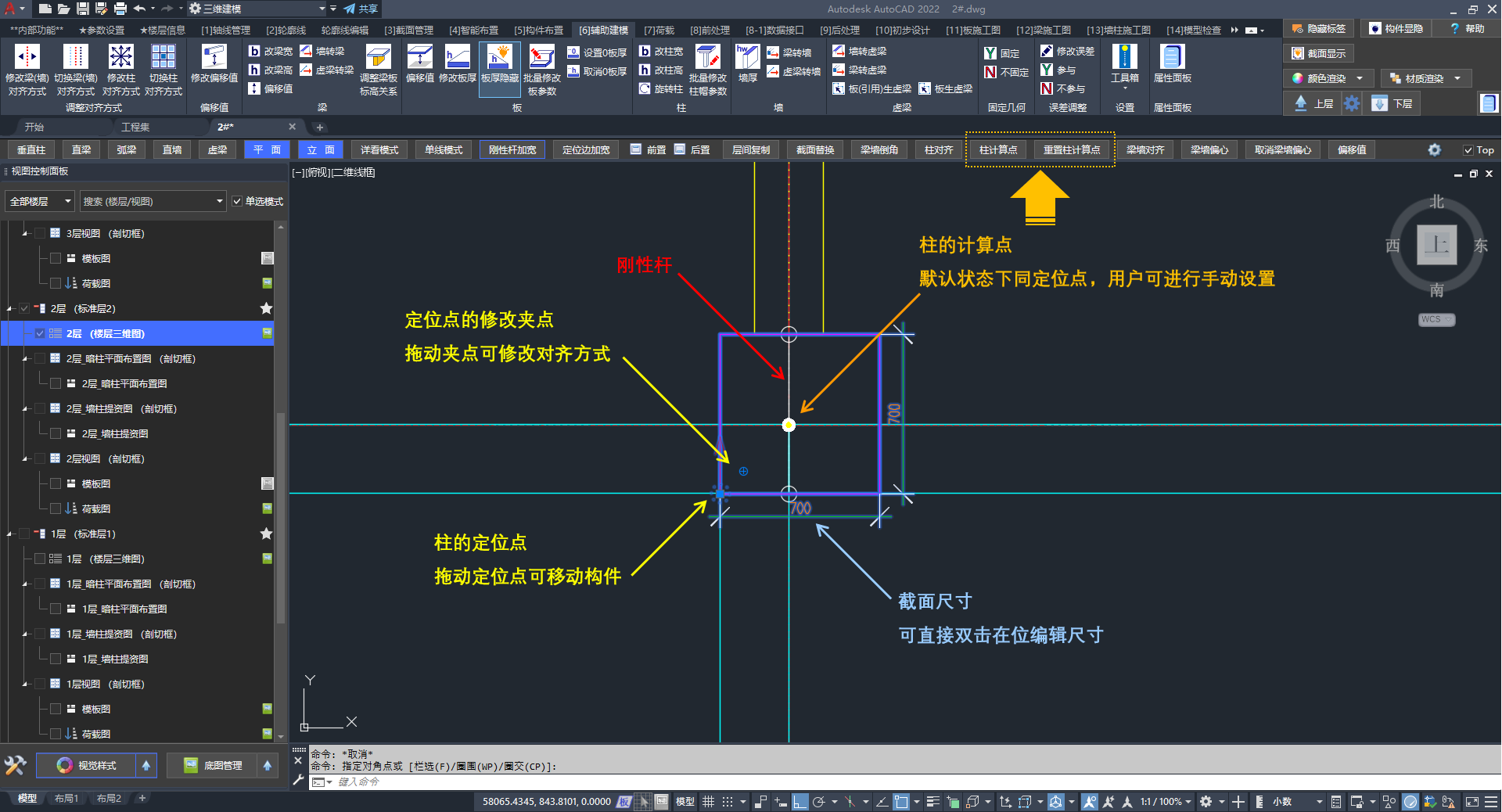This screenshot has height=812, width=1502.
Task: Open the 工具箱 toolbox icon
Action: pos(1124,58)
